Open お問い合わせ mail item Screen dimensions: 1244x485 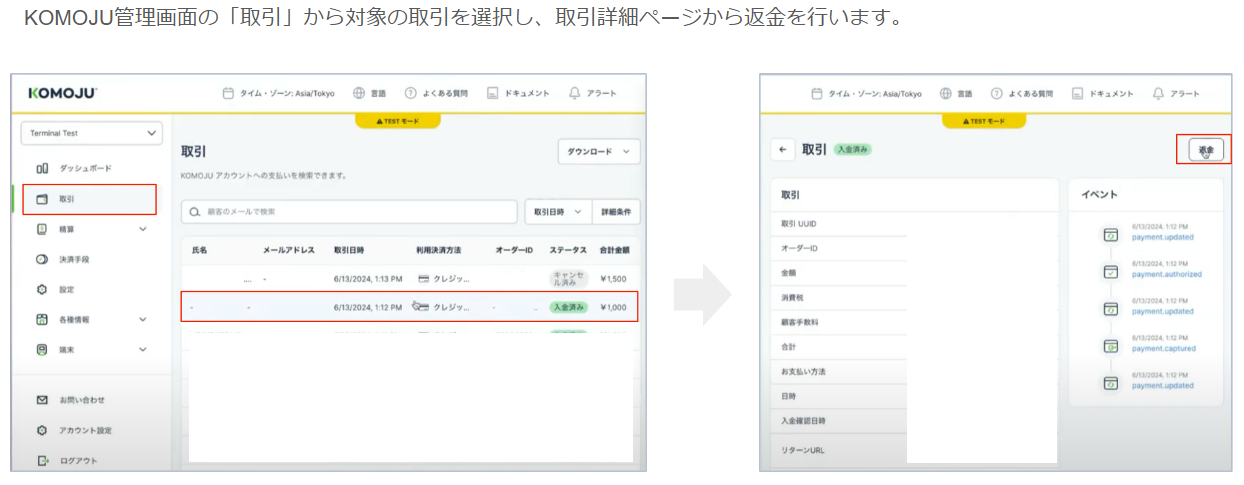pos(81,400)
